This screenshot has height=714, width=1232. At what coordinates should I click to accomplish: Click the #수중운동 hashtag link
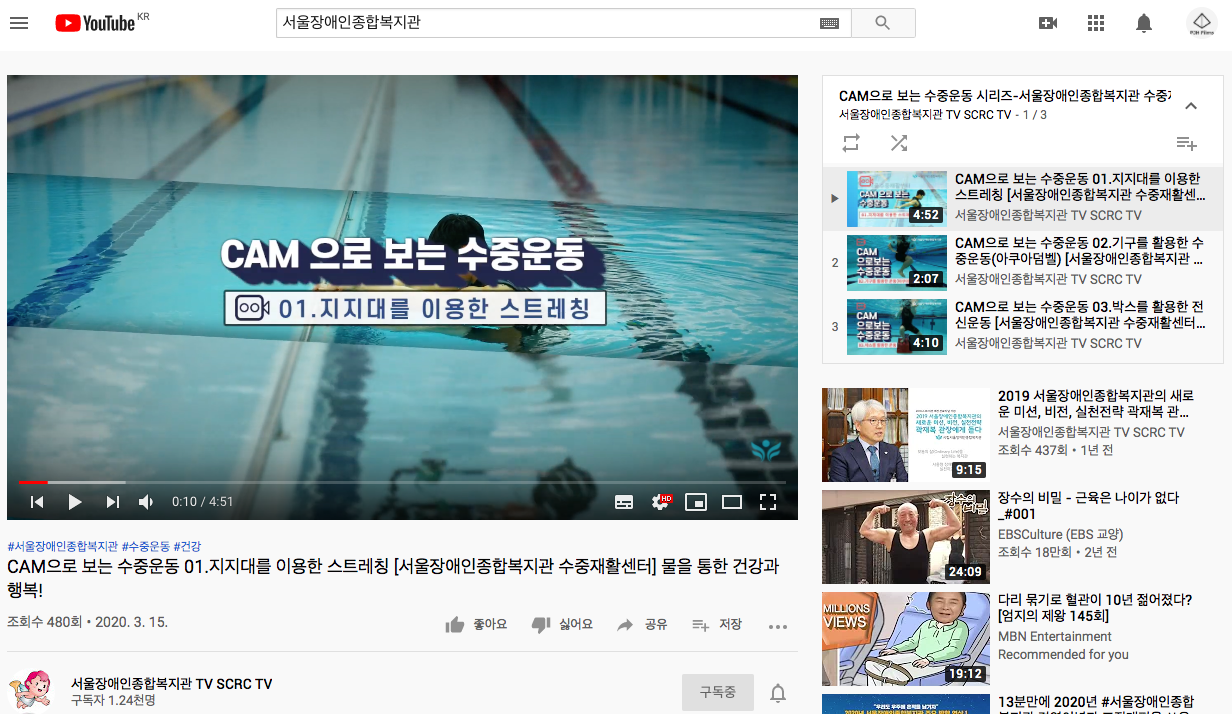click(146, 546)
